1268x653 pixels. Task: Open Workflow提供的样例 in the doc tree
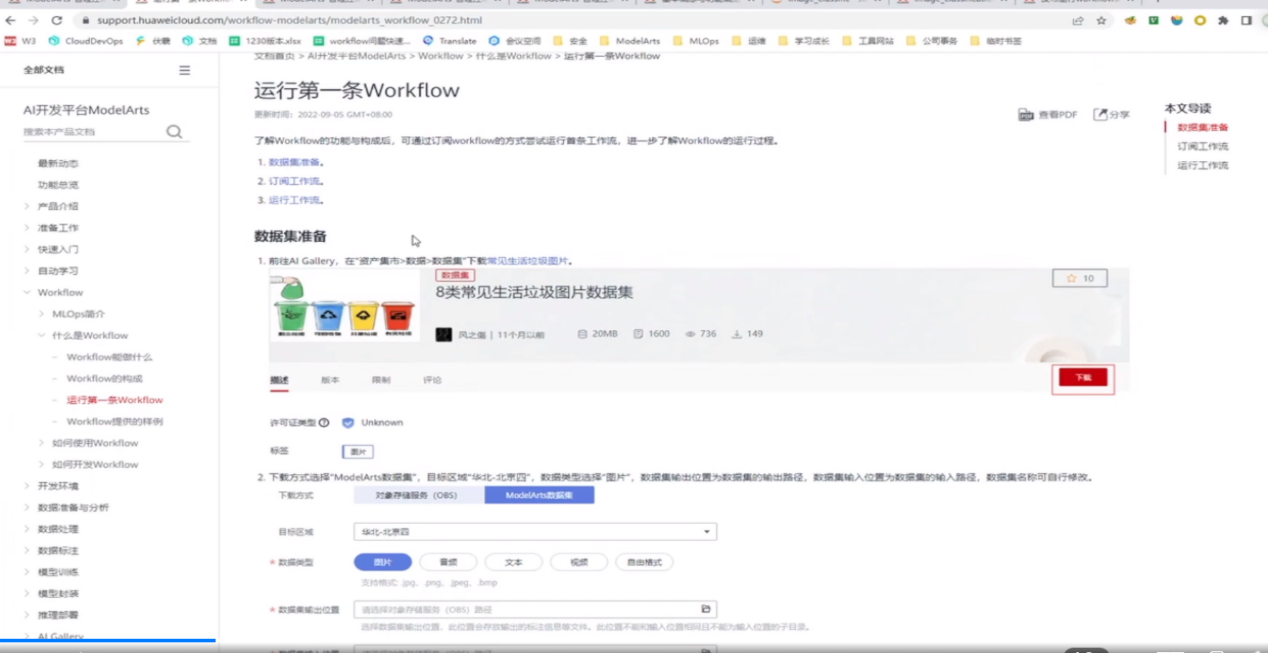114,422
